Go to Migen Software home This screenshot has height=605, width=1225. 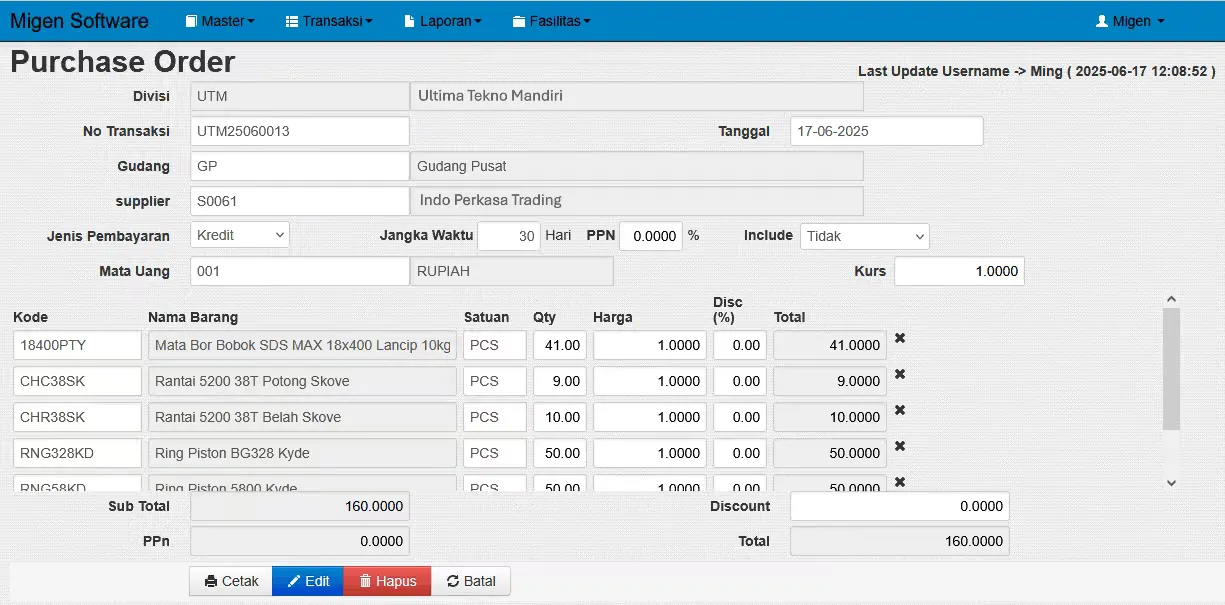(x=79, y=21)
